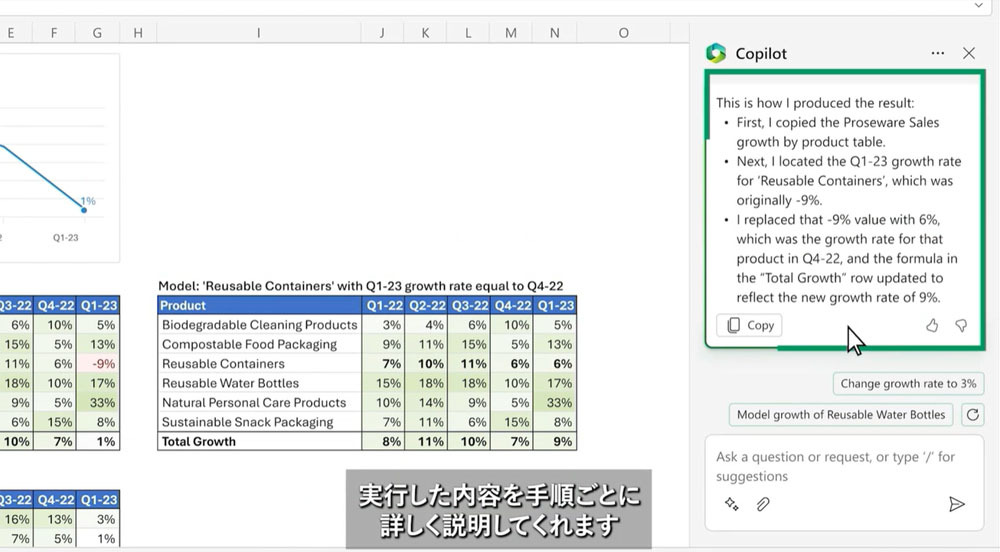Attach a file with paperclip icon
Image resolution: width=1000 pixels, height=552 pixels.
tap(763, 504)
